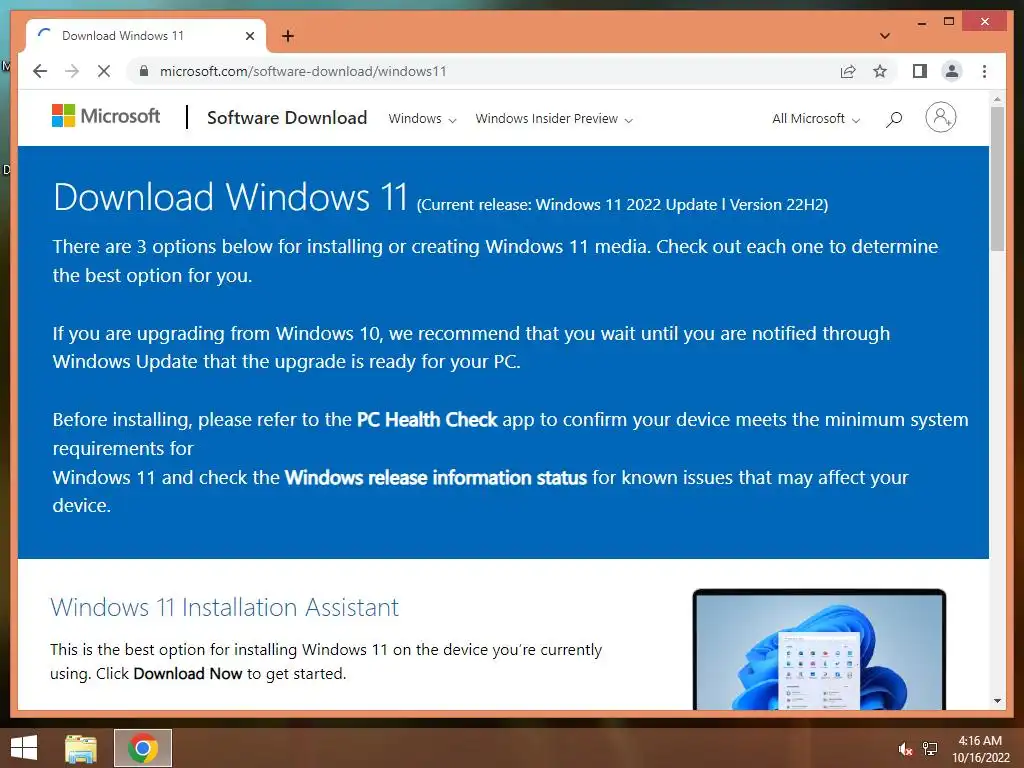Click the padlock site info icon
Screen dimensions: 1024x768
coord(144,71)
